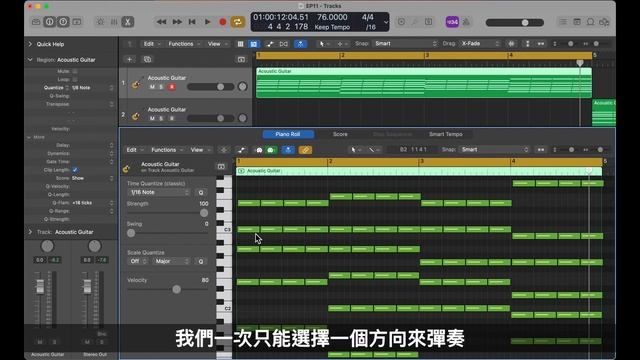The height and width of the screenshot is (360, 640).
Task: Click the 76.0000 tempo value
Action: coord(332,17)
